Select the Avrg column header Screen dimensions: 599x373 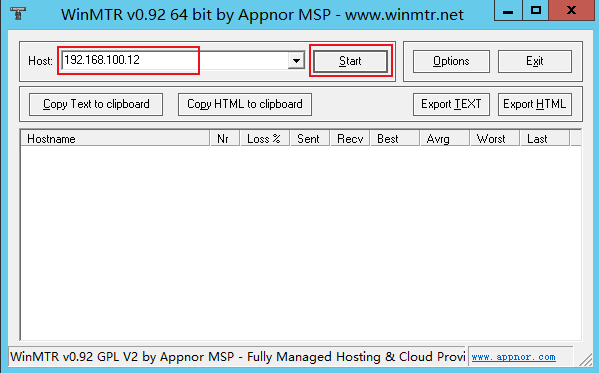[x=444, y=138]
